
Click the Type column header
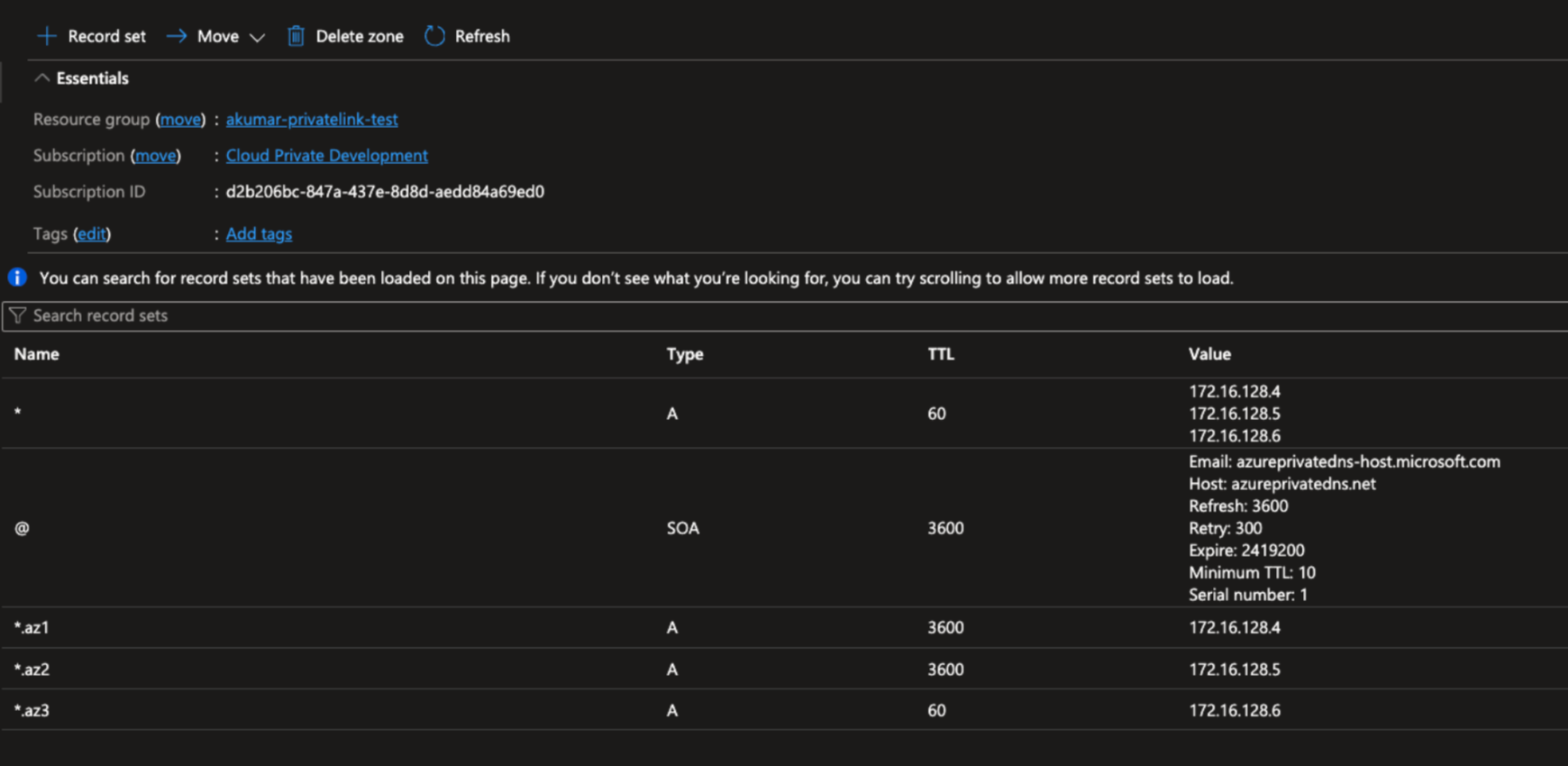685,354
